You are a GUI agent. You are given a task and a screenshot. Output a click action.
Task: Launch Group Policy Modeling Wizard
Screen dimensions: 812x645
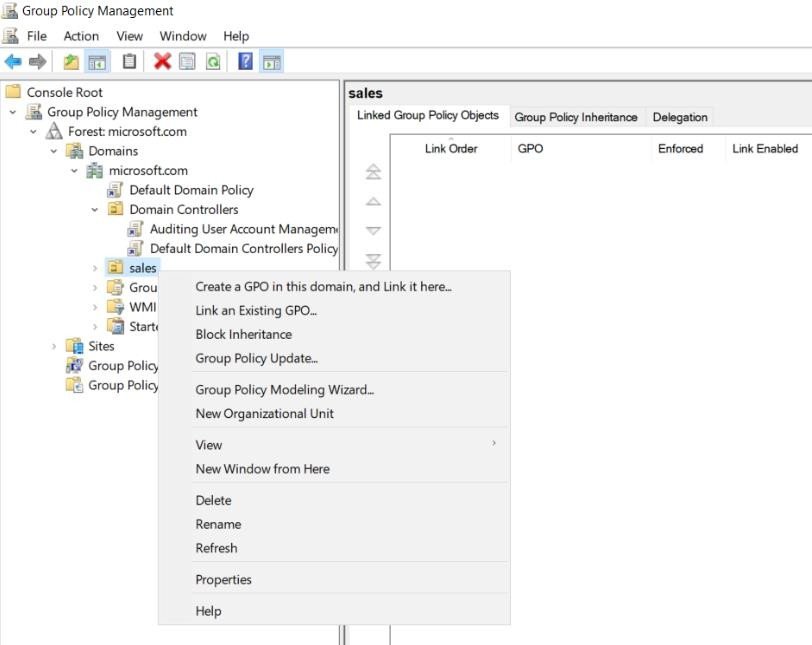pyautogui.click(x=334, y=390)
